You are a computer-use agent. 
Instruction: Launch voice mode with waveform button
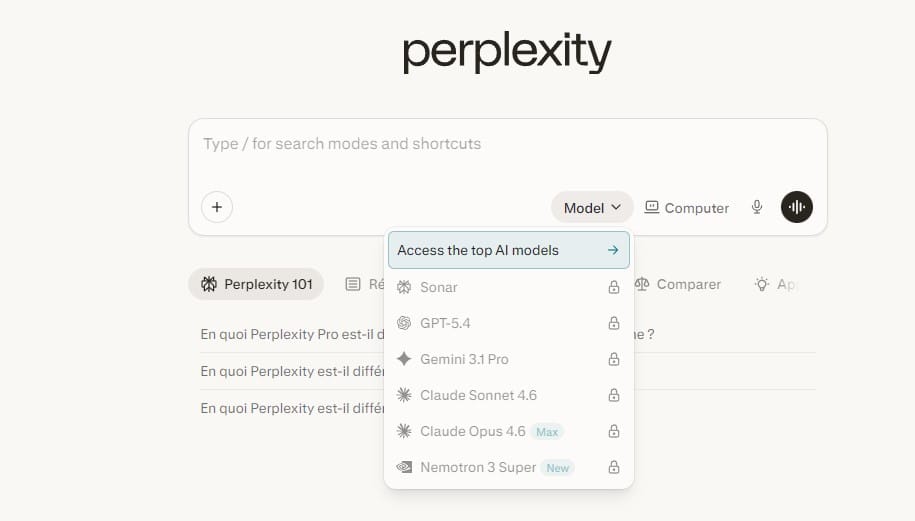click(797, 207)
